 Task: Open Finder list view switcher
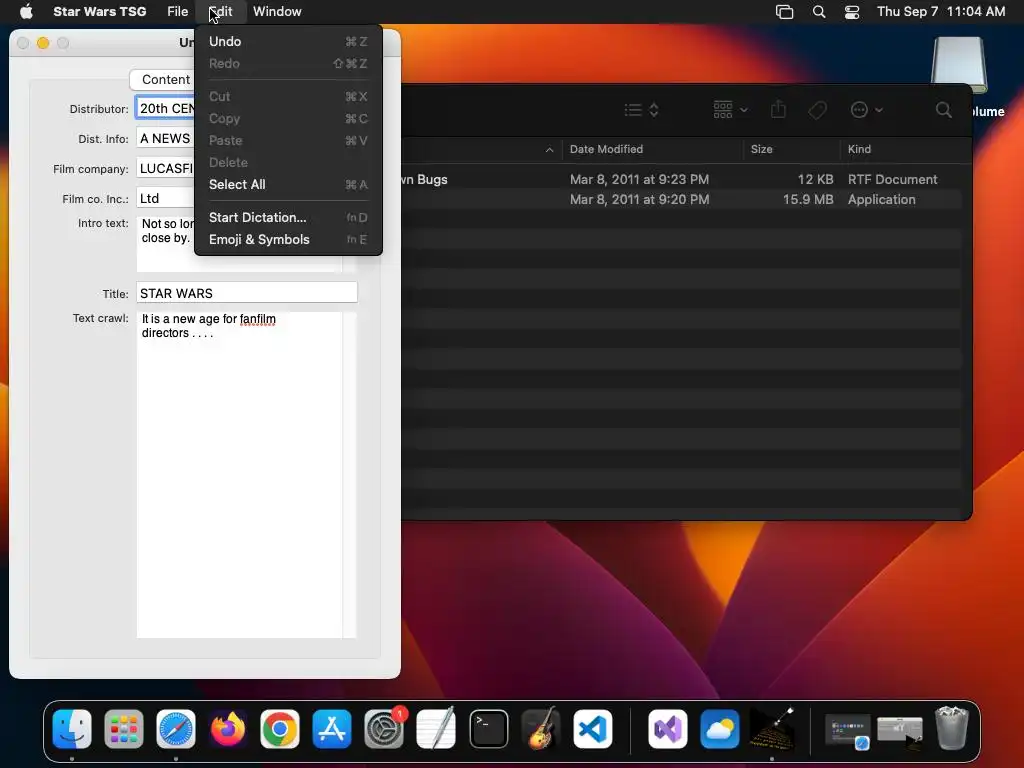click(x=641, y=110)
